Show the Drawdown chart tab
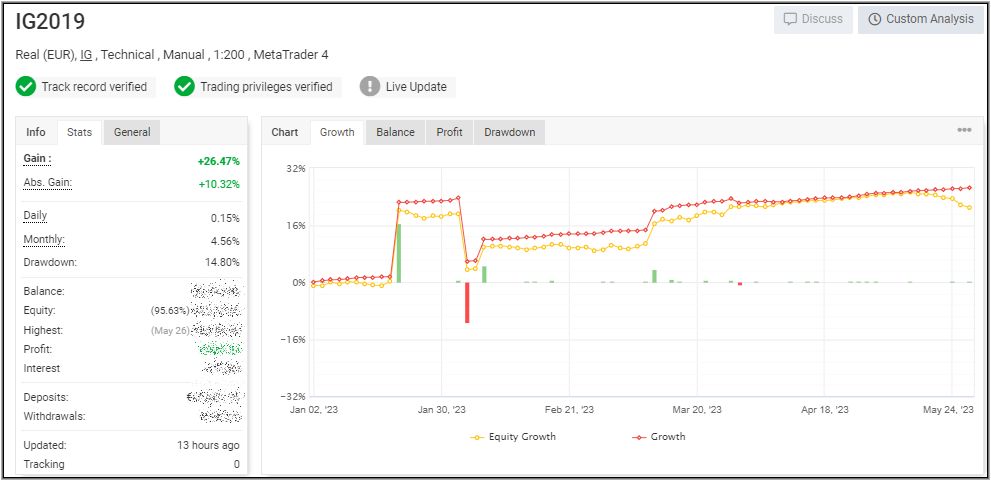 [509, 132]
